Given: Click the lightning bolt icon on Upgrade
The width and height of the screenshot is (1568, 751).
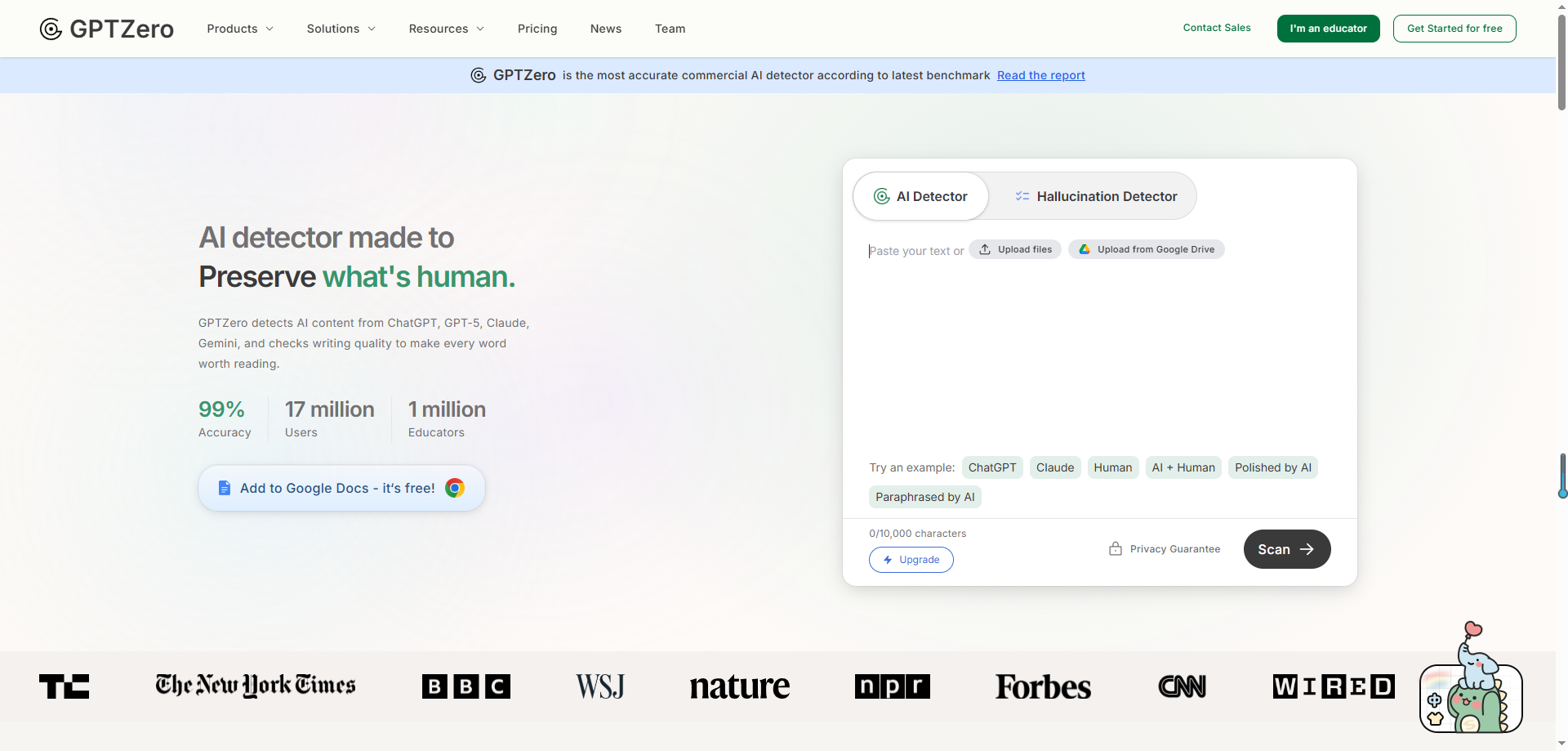Looking at the screenshot, I should point(888,560).
